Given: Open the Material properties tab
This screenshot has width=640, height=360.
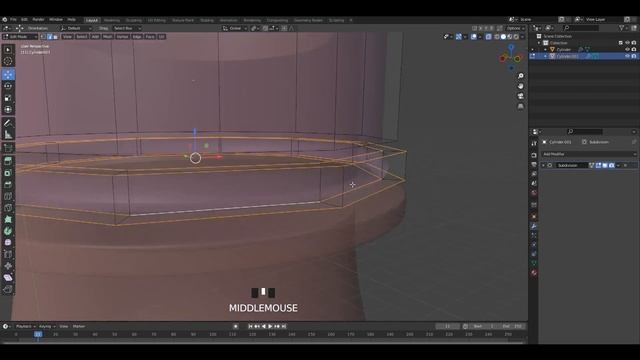Looking at the screenshot, I should [x=534, y=273].
